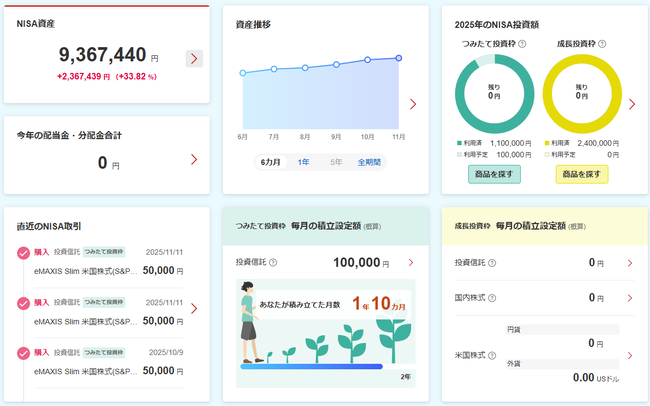Open 成長投資枠 投資信託 row arrow
Screen dimensions: 650x406
click(630, 263)
